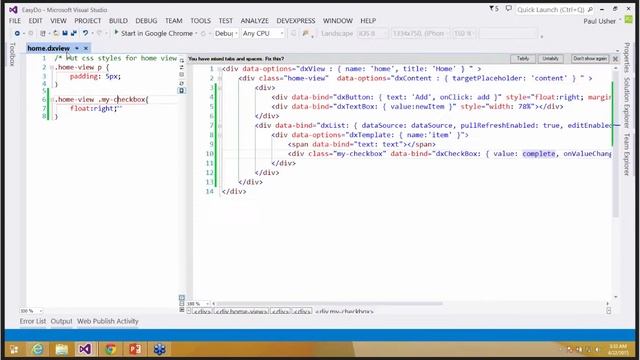The height and width of the screenshot is (360, 640).
Task: Click the Undo toolbar icon
Action: pyautogui.click(x=85, y=33)
